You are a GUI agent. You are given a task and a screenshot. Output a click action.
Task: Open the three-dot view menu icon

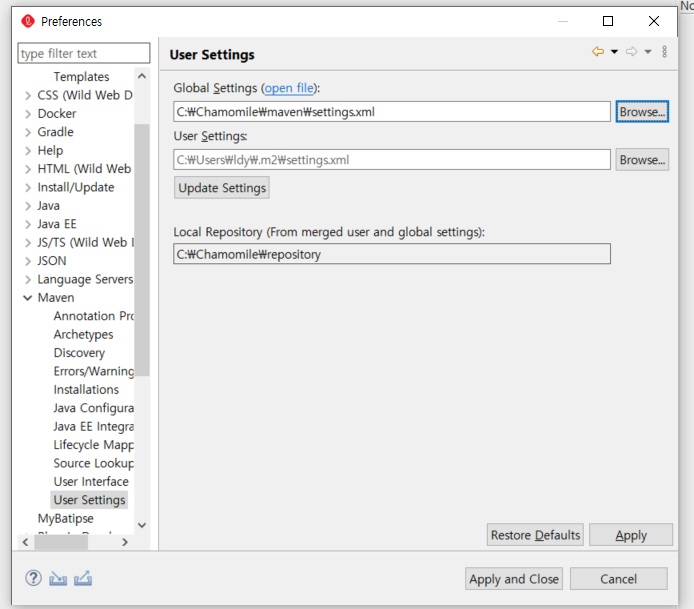(665, 52)
